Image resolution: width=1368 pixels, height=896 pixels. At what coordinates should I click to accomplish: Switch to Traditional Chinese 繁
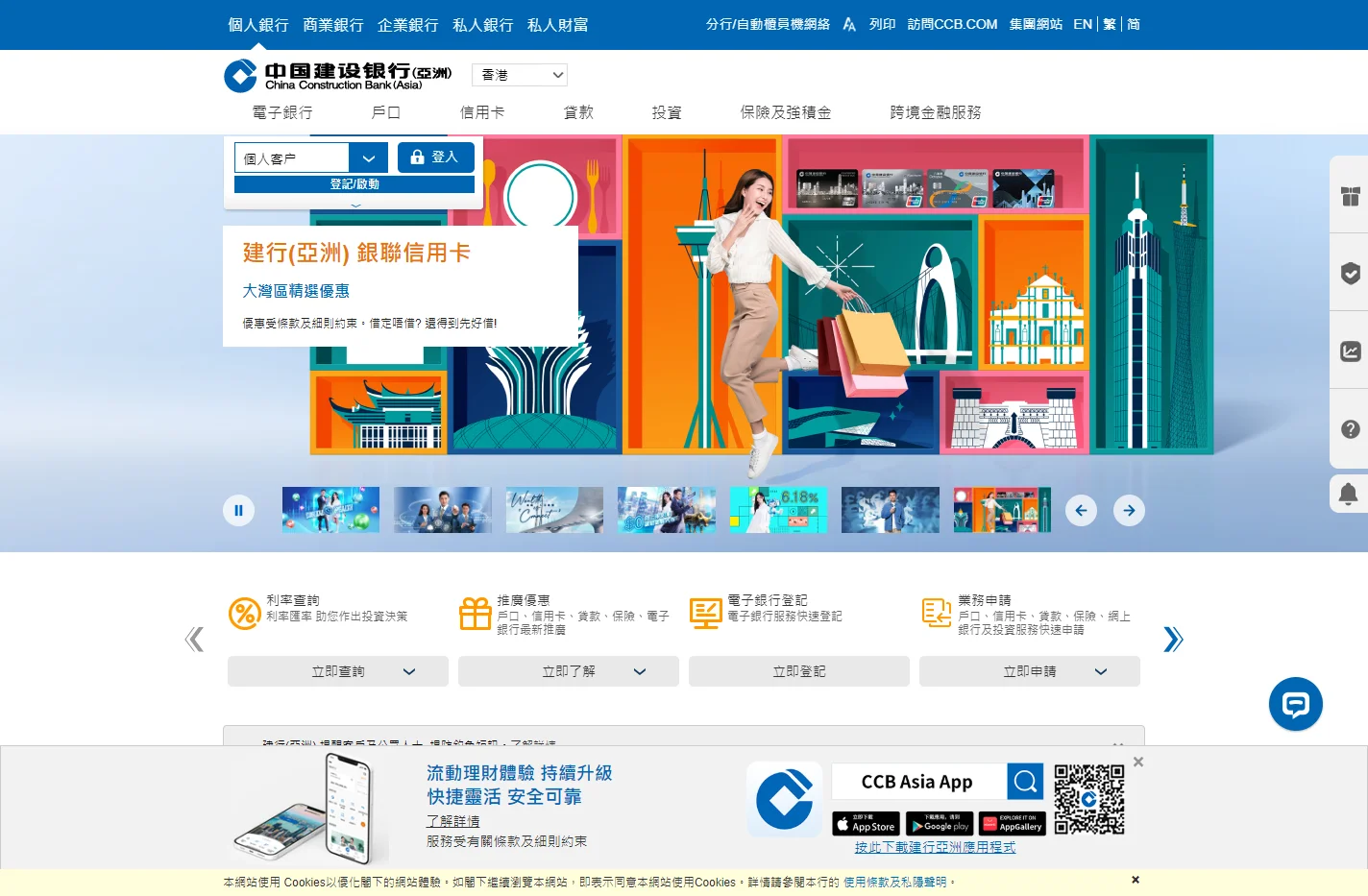[x=1110, y=24]
